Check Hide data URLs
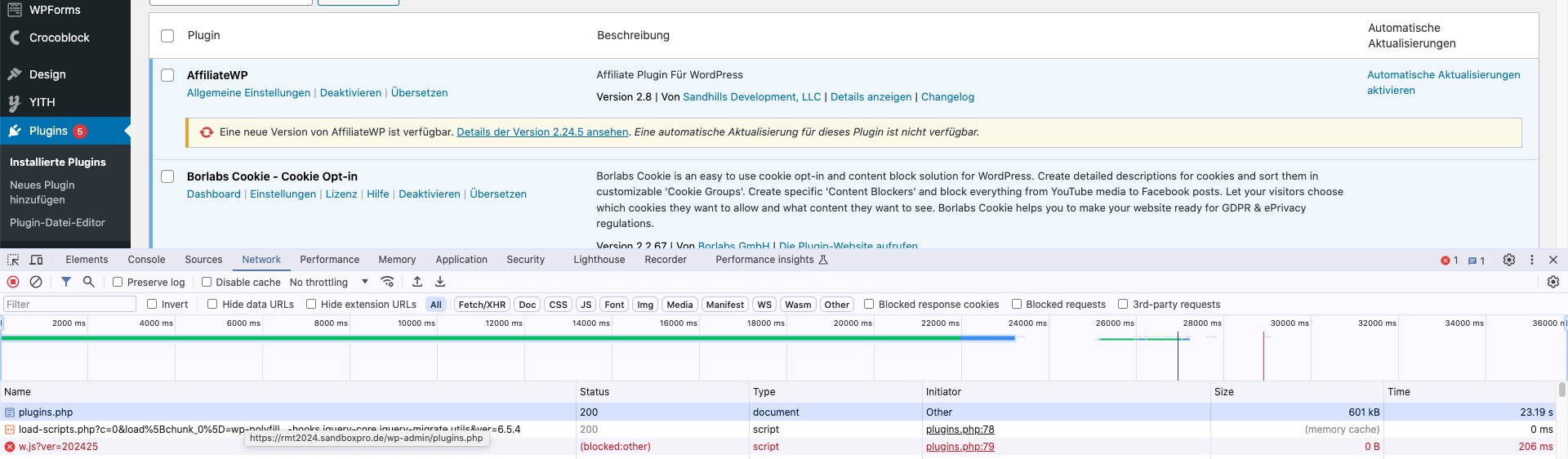 (x=212, y=304)
